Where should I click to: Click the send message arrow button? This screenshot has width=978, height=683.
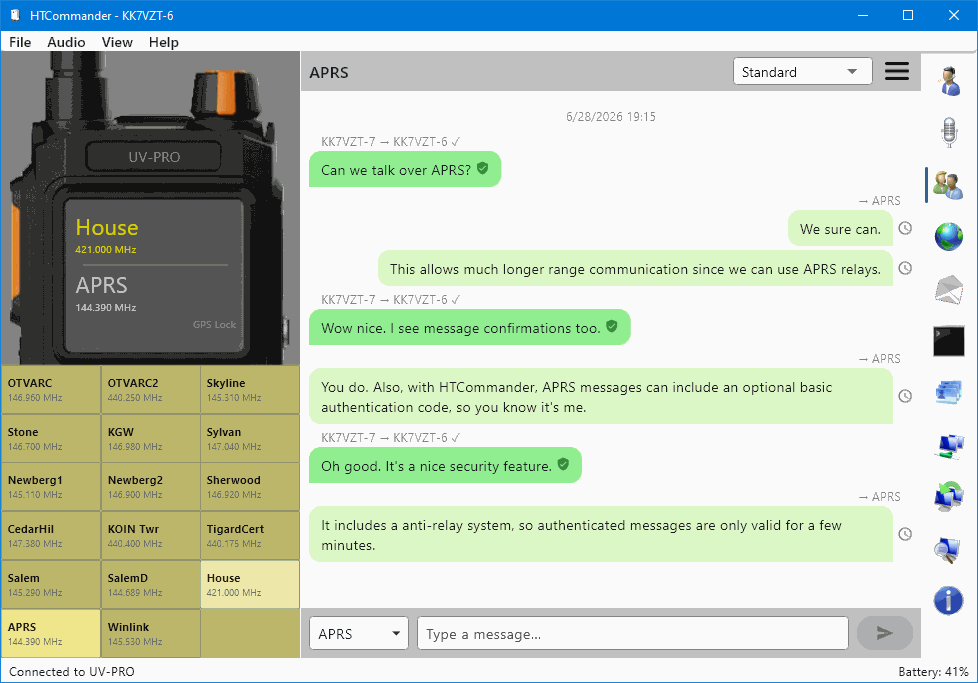[x=884, y=633]
